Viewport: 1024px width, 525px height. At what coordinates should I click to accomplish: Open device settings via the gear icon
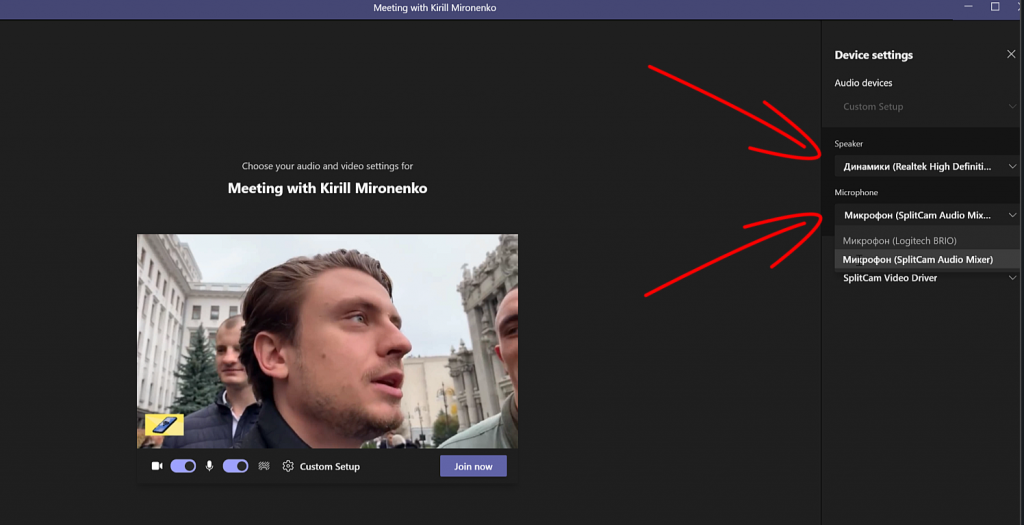[288, 466]
